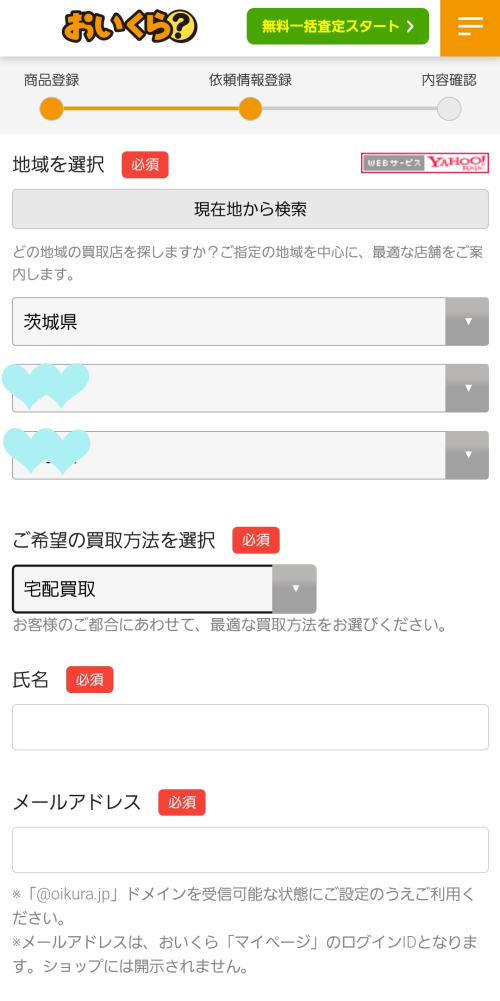The image size is (500, 1001).
Task: Click the arrow on 茨城県 dropdown
Action: [467, 321]
